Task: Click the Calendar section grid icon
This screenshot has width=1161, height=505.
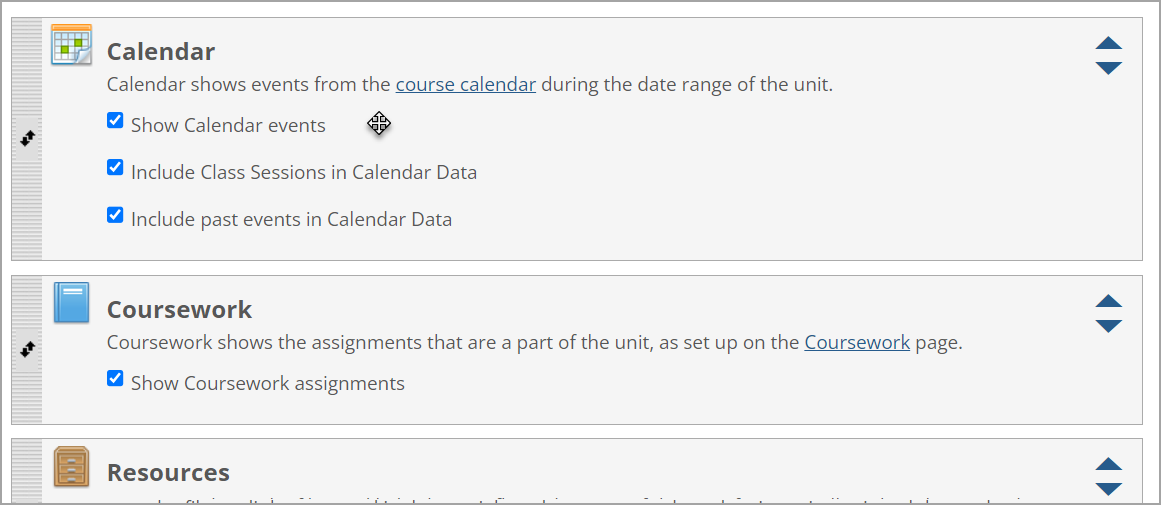Action: pyautogui.click(x=71, y=45)
